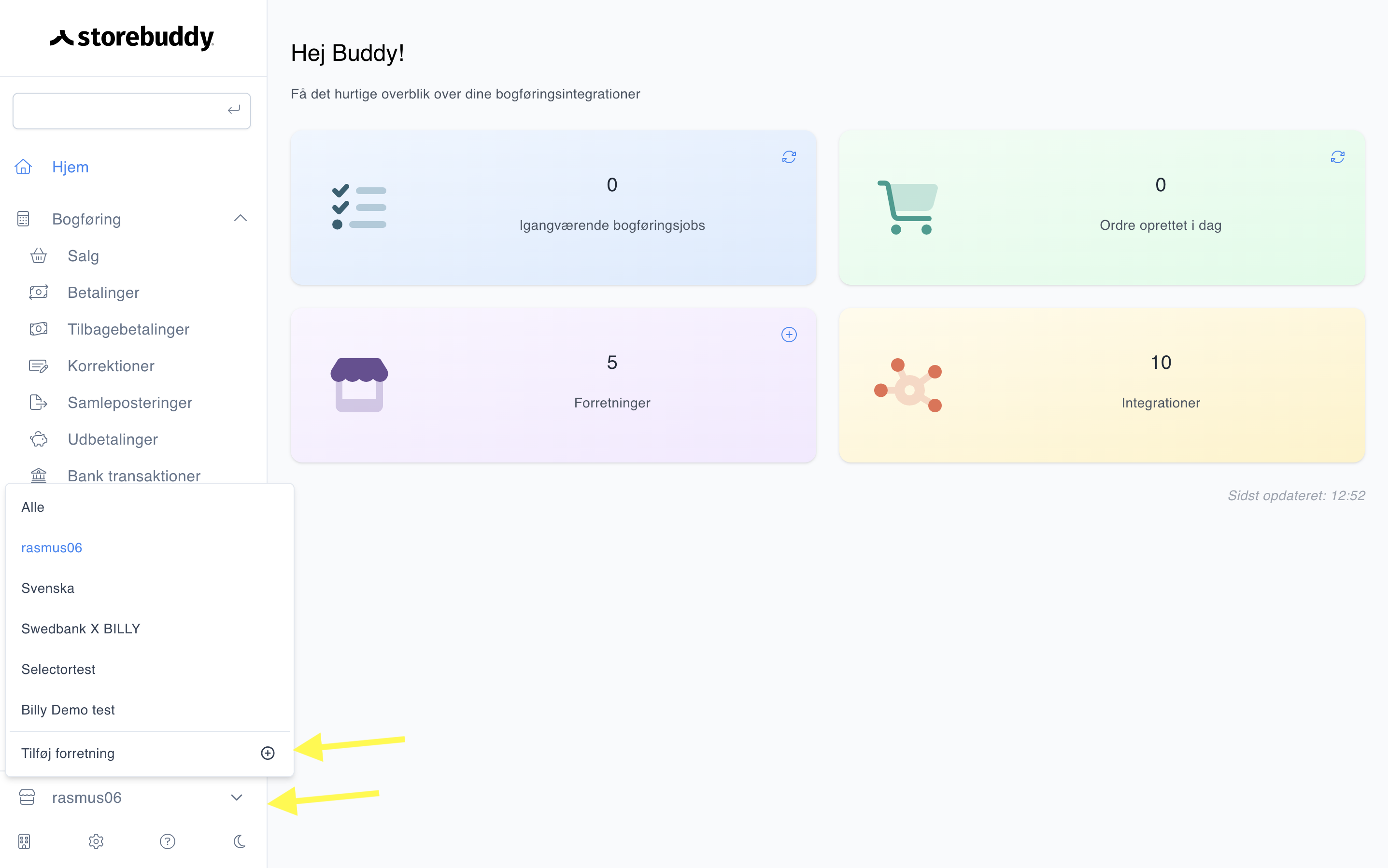
Task: Open Salg under Bogføring
Action: point(83,255)
